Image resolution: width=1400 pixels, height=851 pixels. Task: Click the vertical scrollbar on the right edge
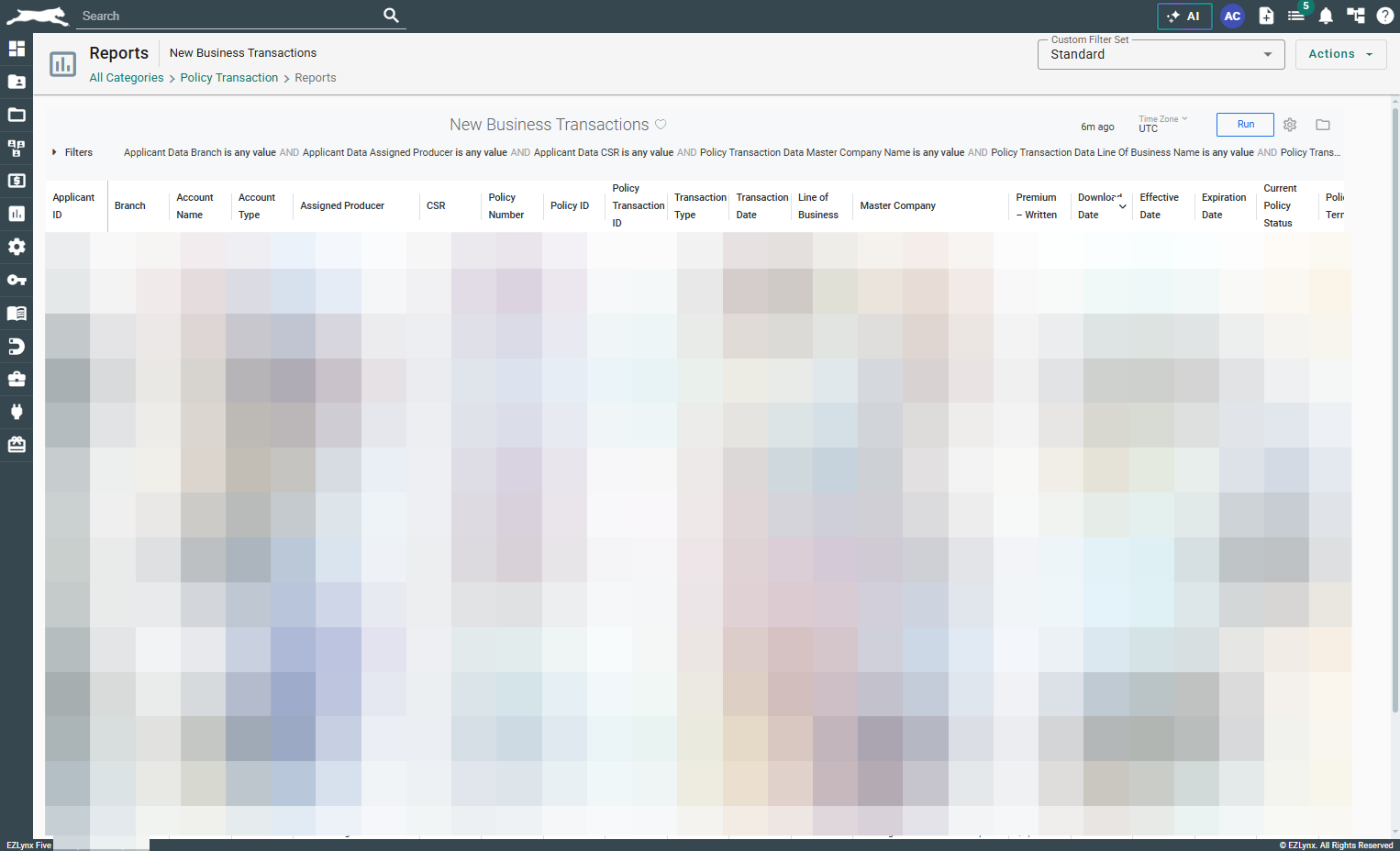[1395, 411]
